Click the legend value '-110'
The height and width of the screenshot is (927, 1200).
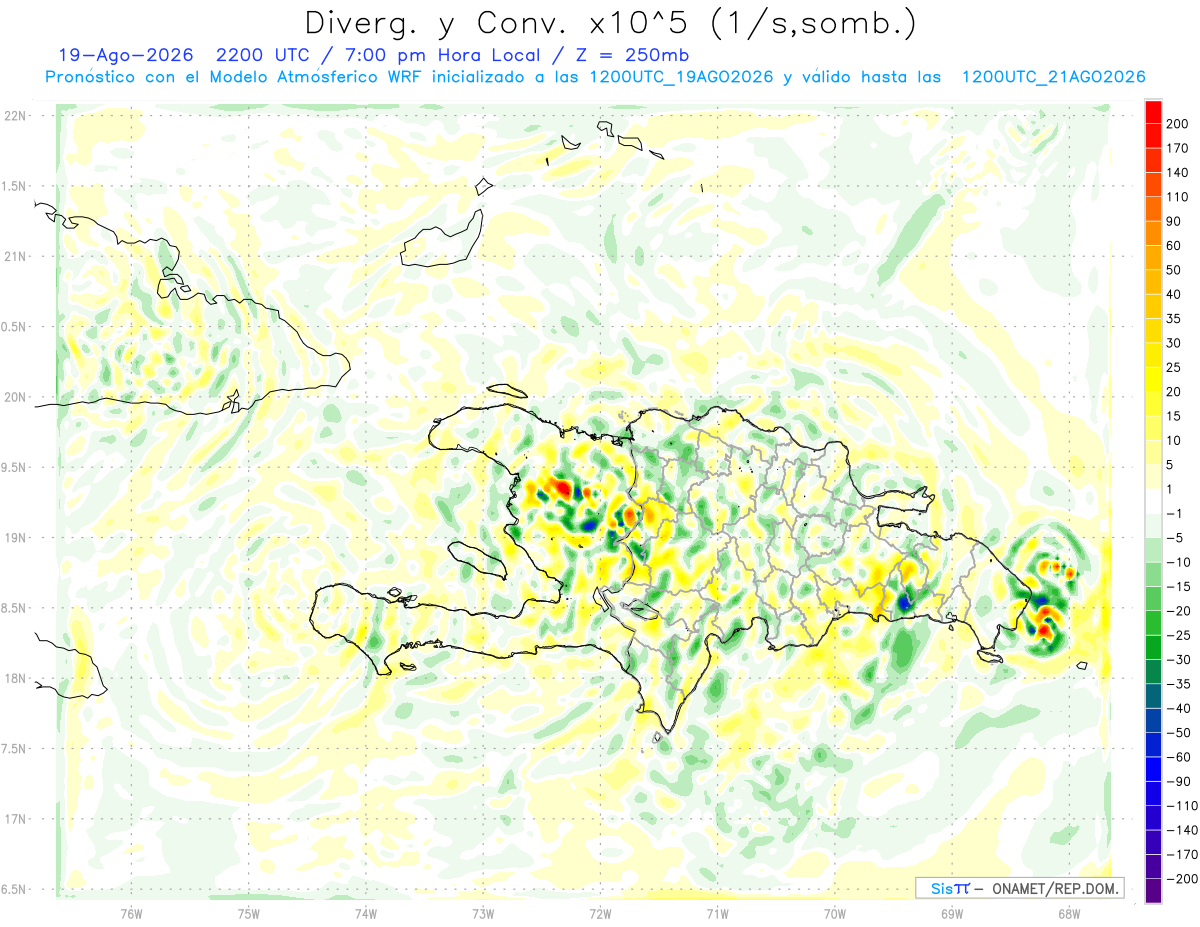coord(1181,806)
